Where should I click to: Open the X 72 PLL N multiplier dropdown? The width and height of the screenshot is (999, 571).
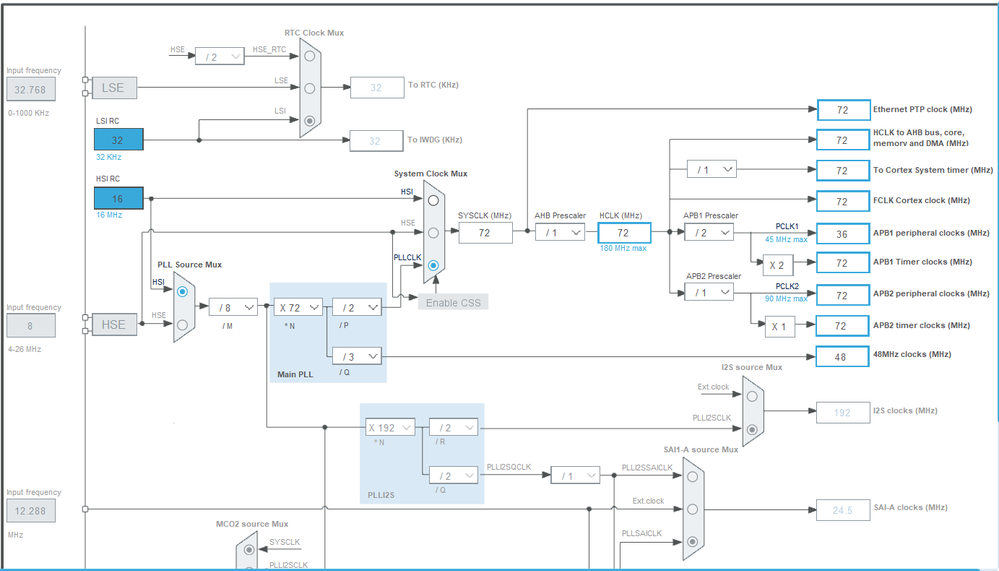[298, 307]
